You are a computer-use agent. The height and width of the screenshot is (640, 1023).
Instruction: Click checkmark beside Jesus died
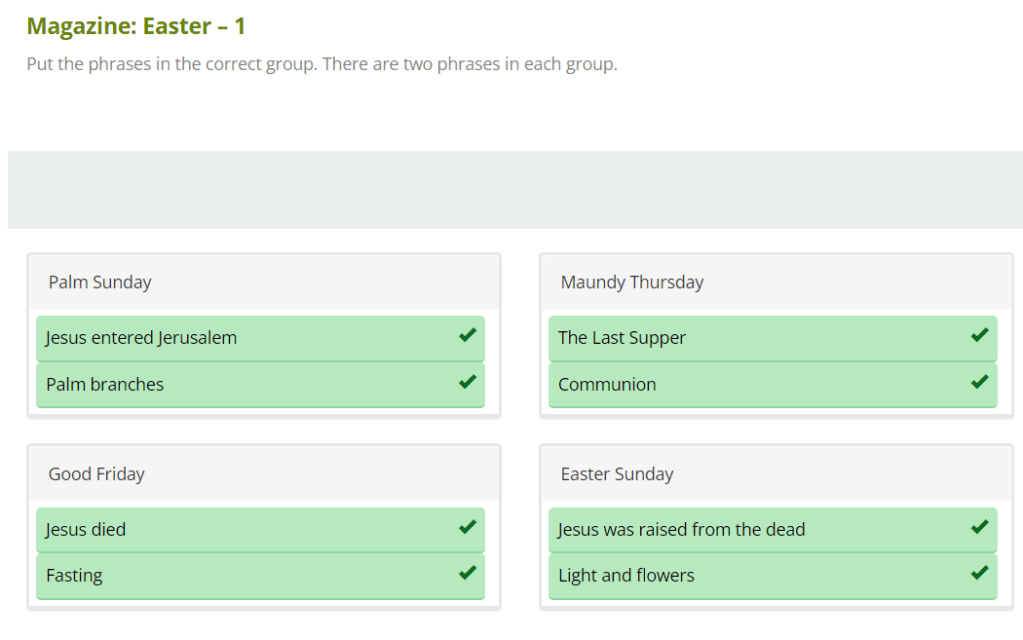pos(467,528)
